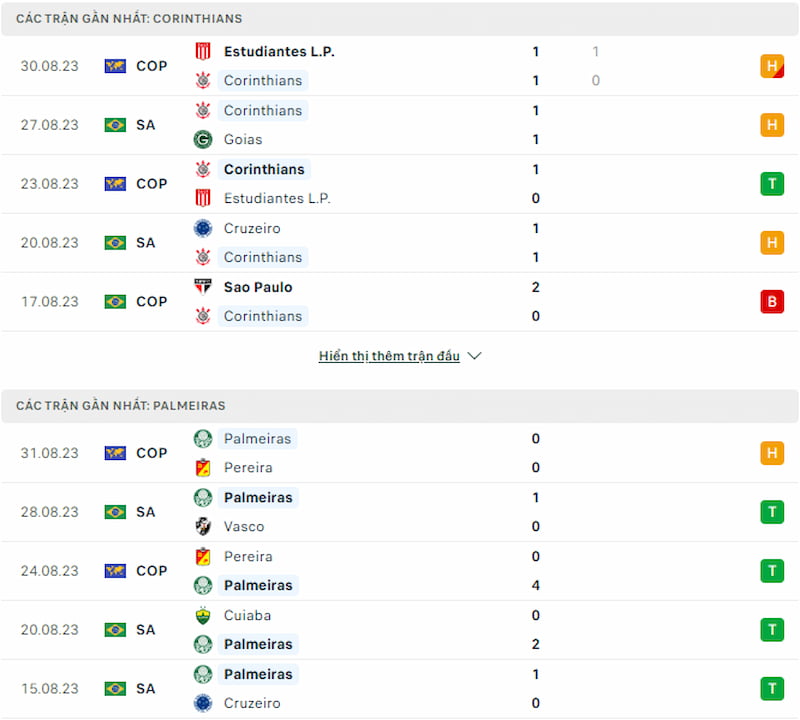Click green T badge for Corinthians vs Estudiantes

click(x=772, y=184)
